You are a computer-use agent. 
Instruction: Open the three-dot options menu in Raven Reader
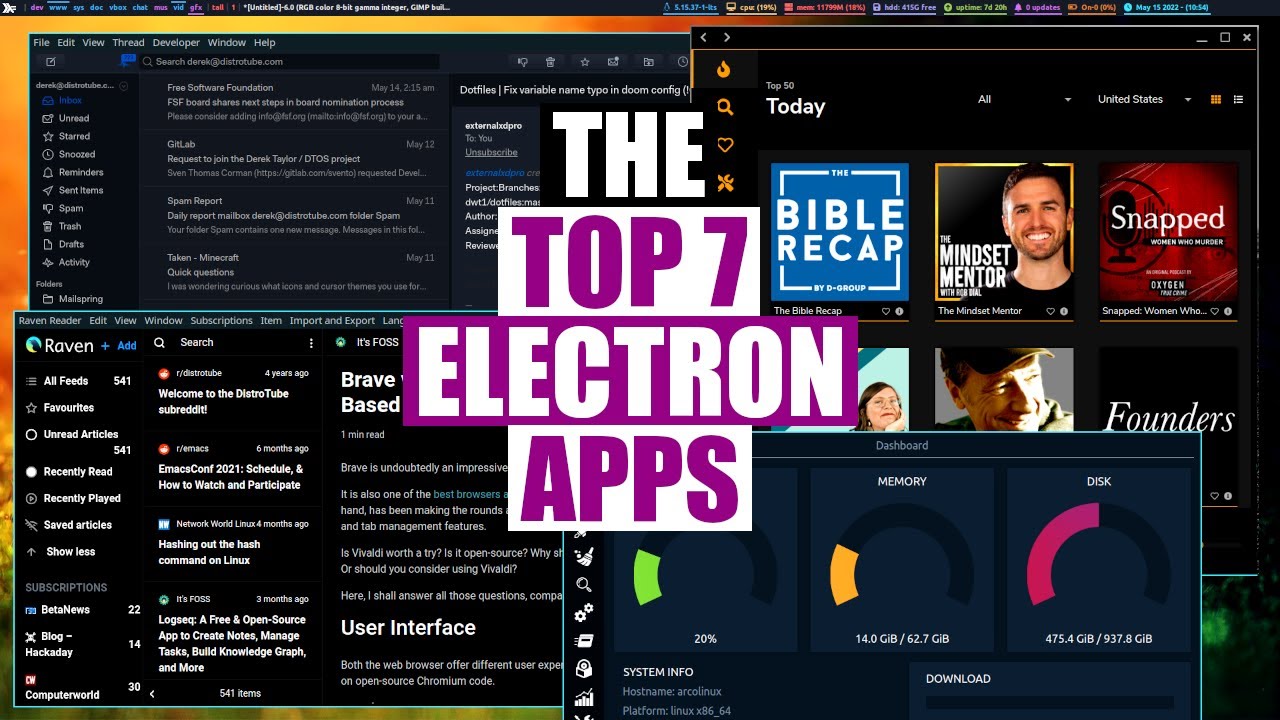tap(311, 342)
